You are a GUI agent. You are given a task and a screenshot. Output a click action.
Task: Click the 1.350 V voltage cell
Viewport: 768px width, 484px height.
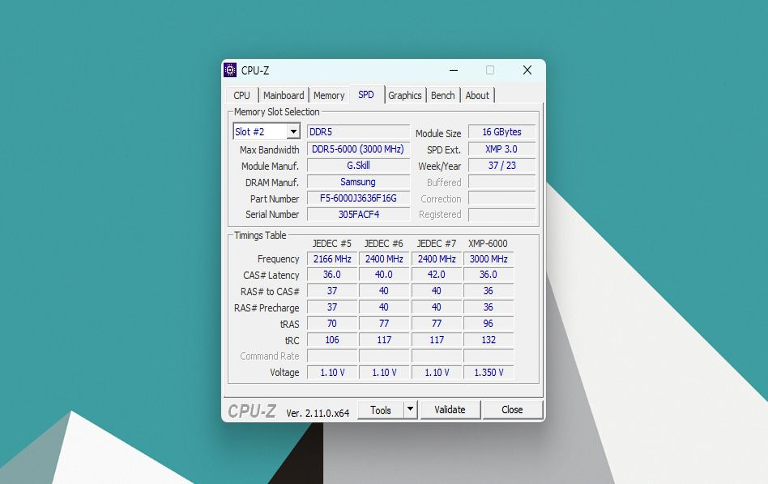coord(488,372)
